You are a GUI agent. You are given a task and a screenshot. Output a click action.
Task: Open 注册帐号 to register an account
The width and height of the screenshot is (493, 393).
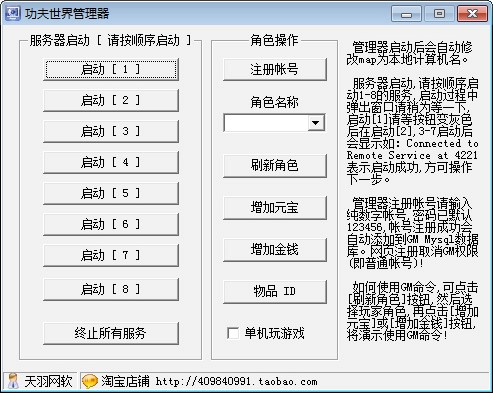tap(275, 69)
